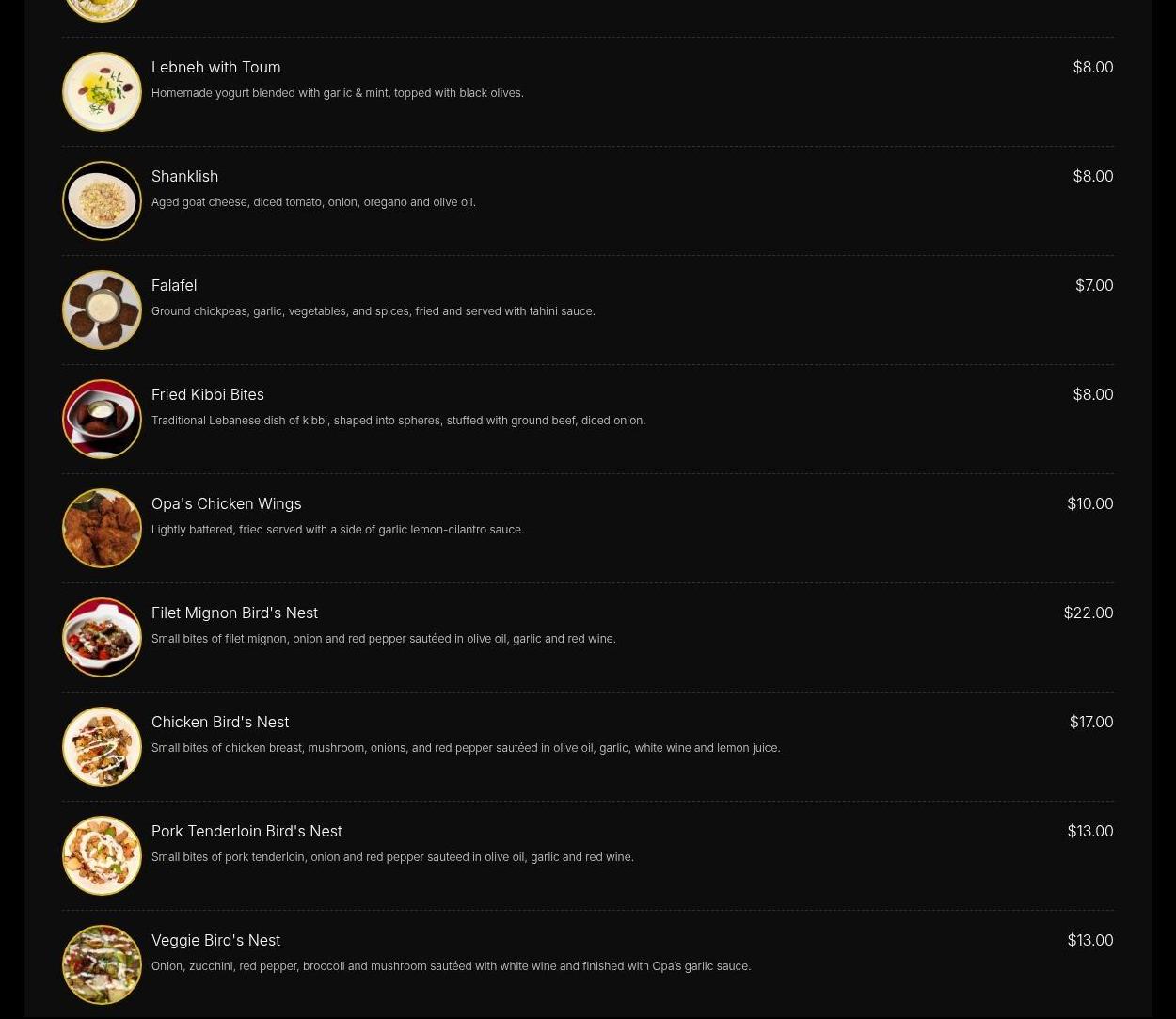Viewport: 1176px width, 1019px height.
Task: Click Filet Mignon Bird's Nest image
Action: coord(102,637)
